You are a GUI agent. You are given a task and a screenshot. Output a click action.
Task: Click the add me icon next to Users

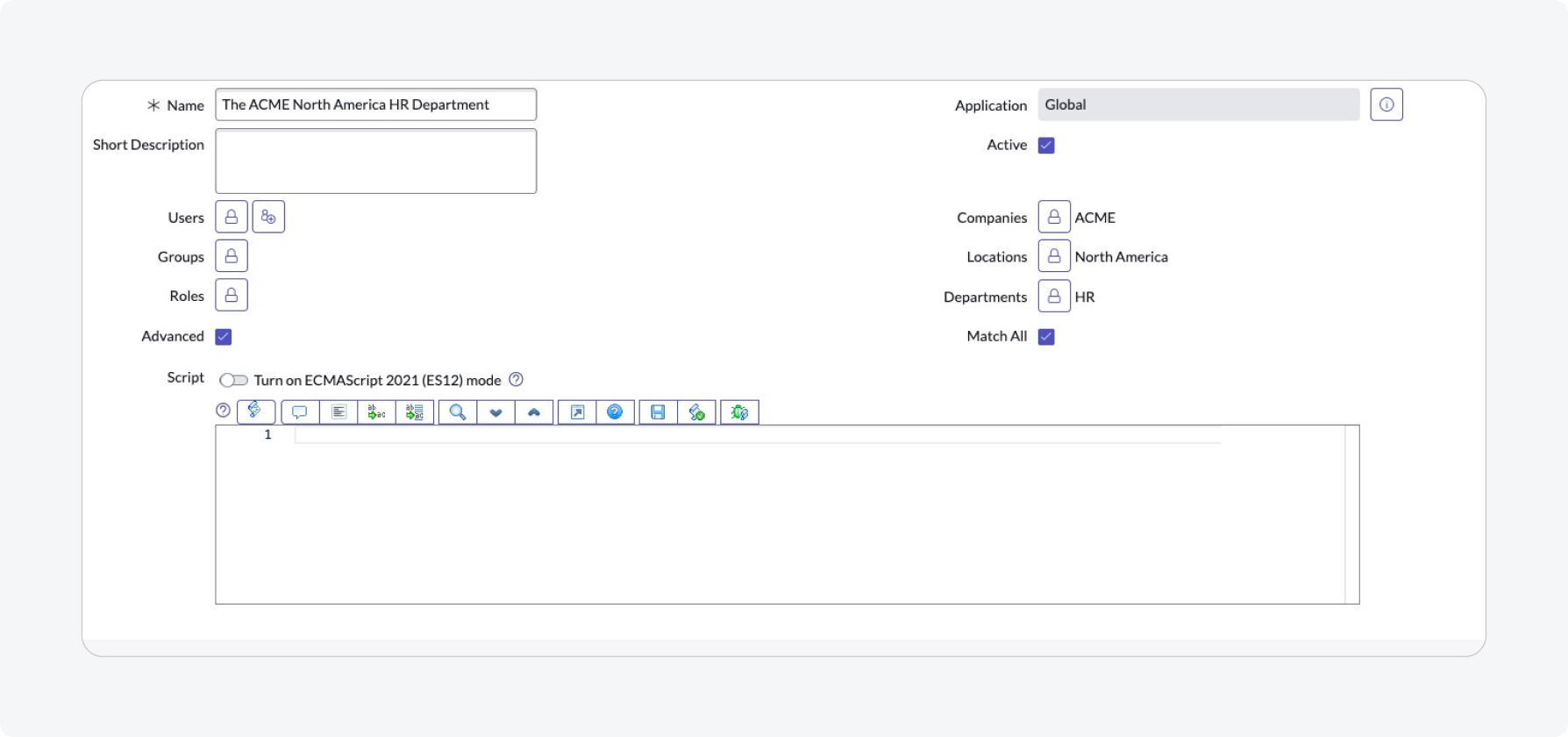268,217
